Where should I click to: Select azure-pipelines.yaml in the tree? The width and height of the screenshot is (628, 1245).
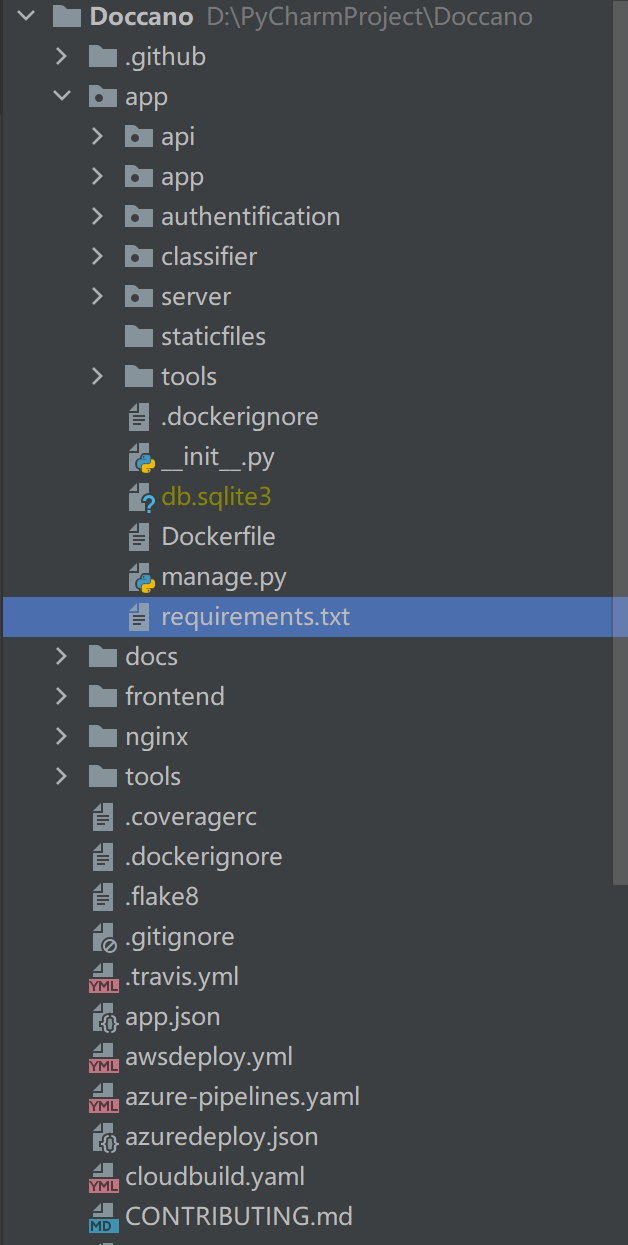point(242,1097)
